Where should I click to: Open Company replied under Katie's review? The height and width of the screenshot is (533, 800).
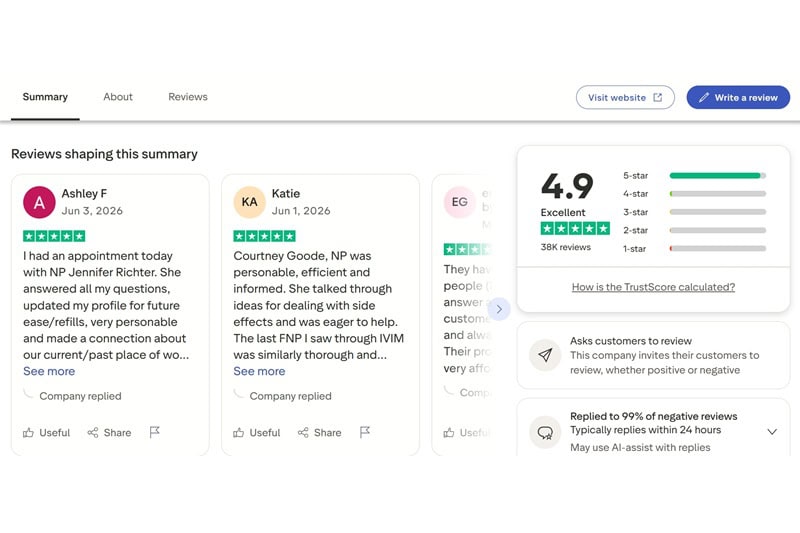click(290, 396)
